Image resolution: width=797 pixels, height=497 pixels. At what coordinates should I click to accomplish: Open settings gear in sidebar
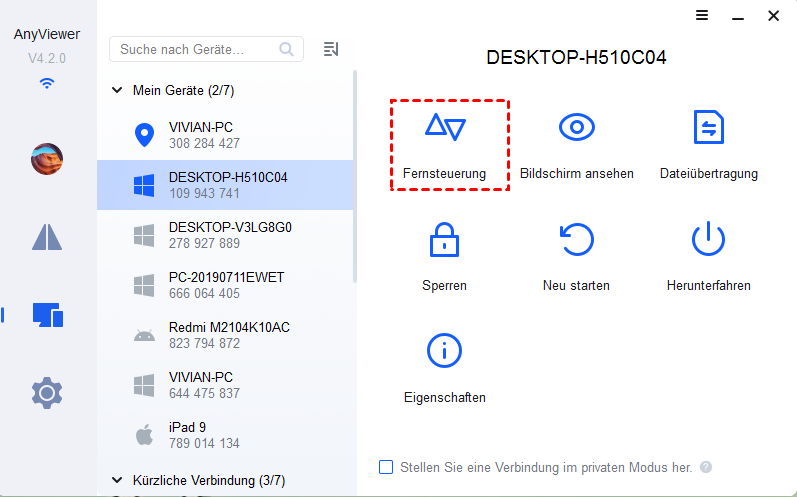coord(47,393)
